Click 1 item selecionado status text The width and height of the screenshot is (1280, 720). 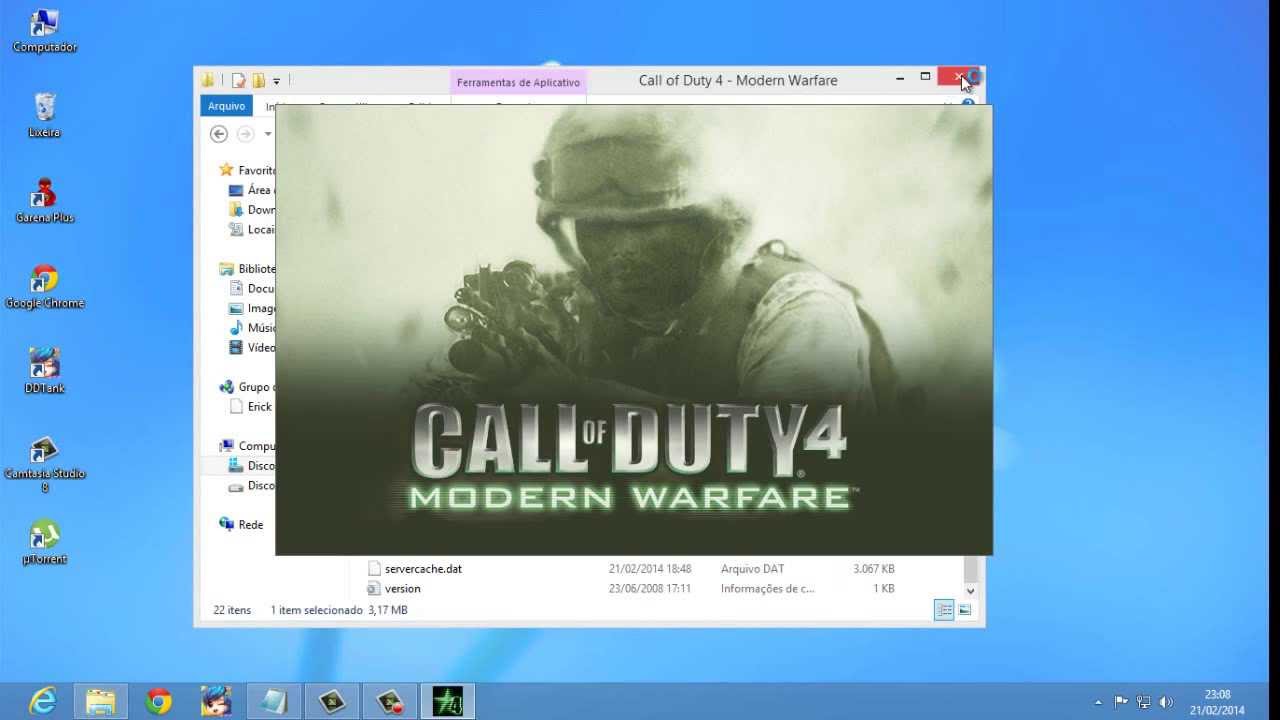pyautogui.click(x=316, y=609)
